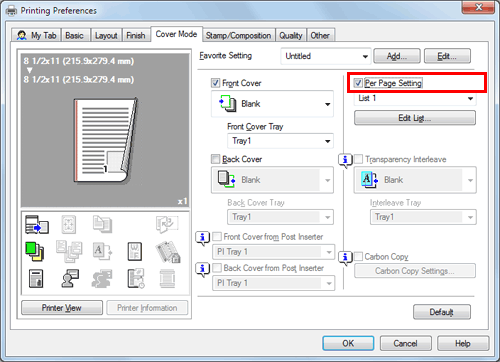Click the dimmed scattered documents icon
The width and height of the screenshot is (500, 362).
click(69, 252)
